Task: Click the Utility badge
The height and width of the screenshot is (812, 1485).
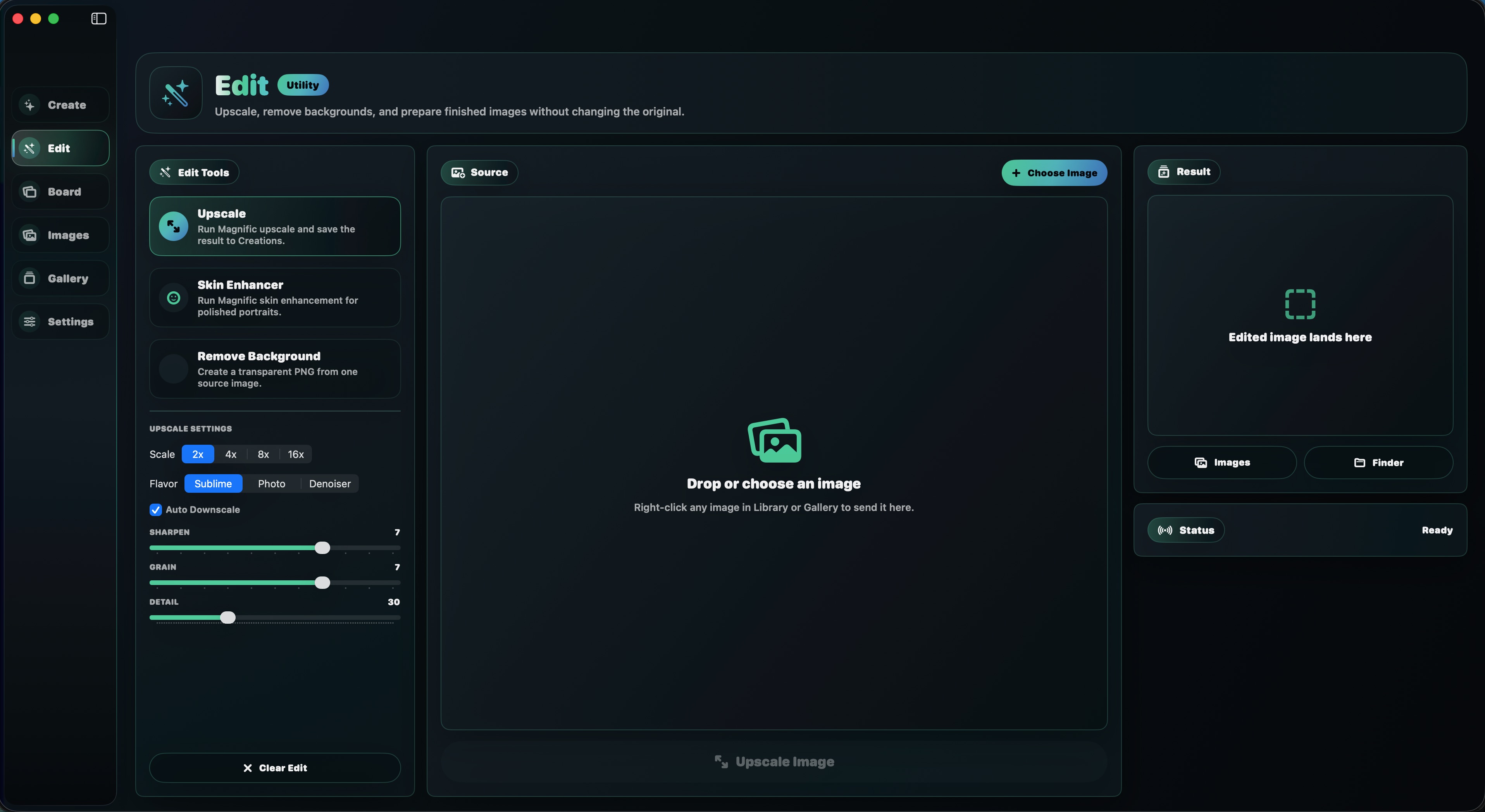Action: [x=303, y=85]
